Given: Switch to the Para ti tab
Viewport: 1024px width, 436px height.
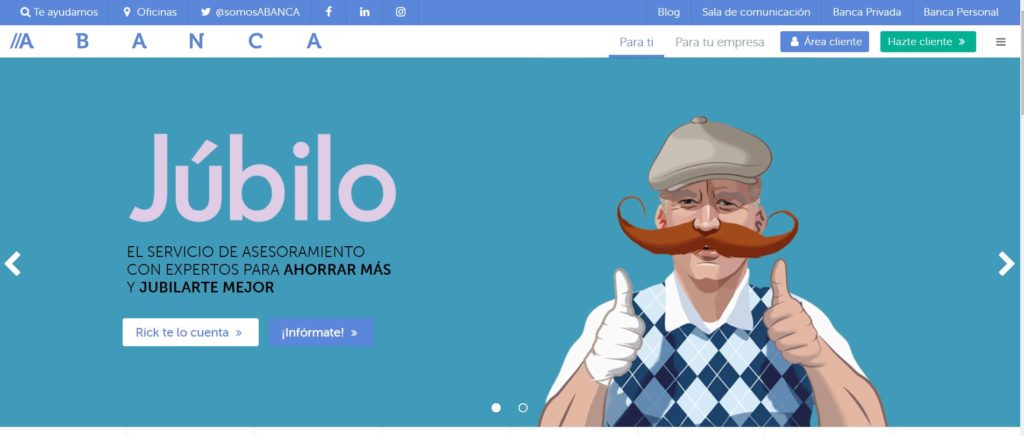Looking at the screenshot, I should click(x=636, y=42).
